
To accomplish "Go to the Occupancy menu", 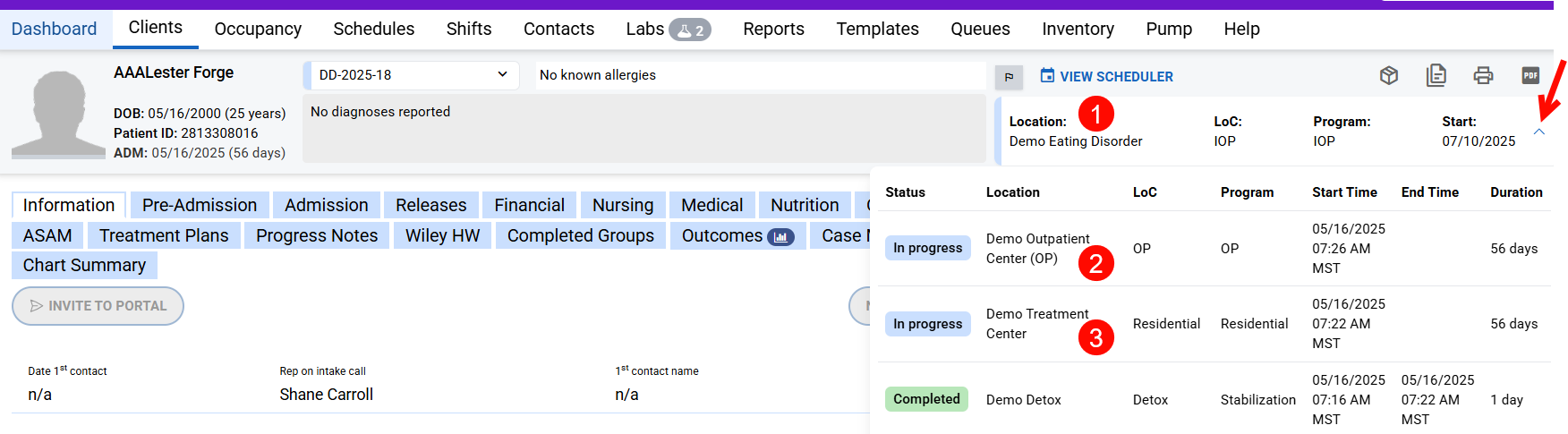I will tap(258, 30).
